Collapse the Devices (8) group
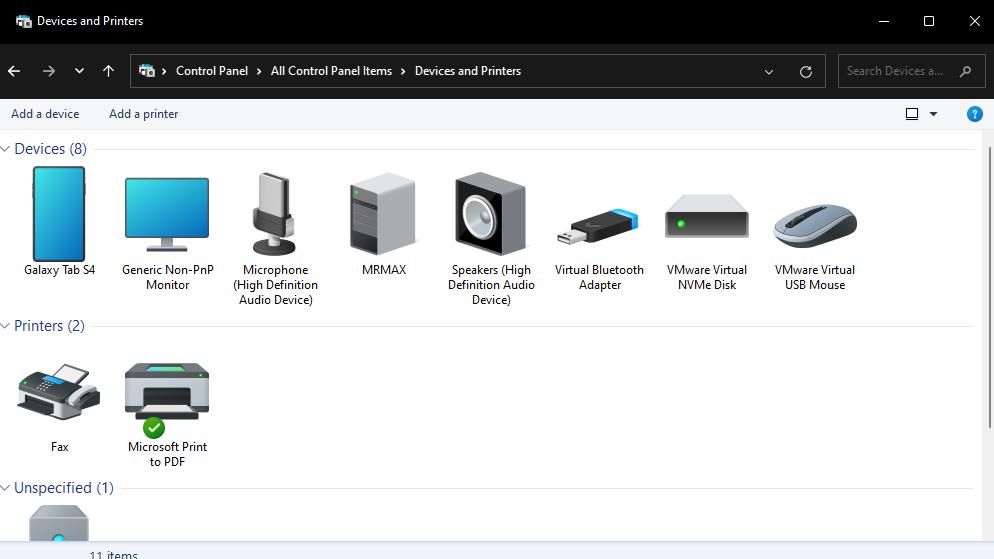Image resolution: width=994 pixels, height=559 pixels. (5, 149)
